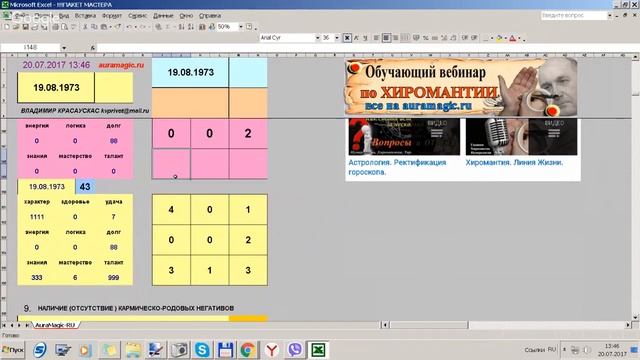
Task: Open Skype from the taskbar
Action: [x=202, y=350]
